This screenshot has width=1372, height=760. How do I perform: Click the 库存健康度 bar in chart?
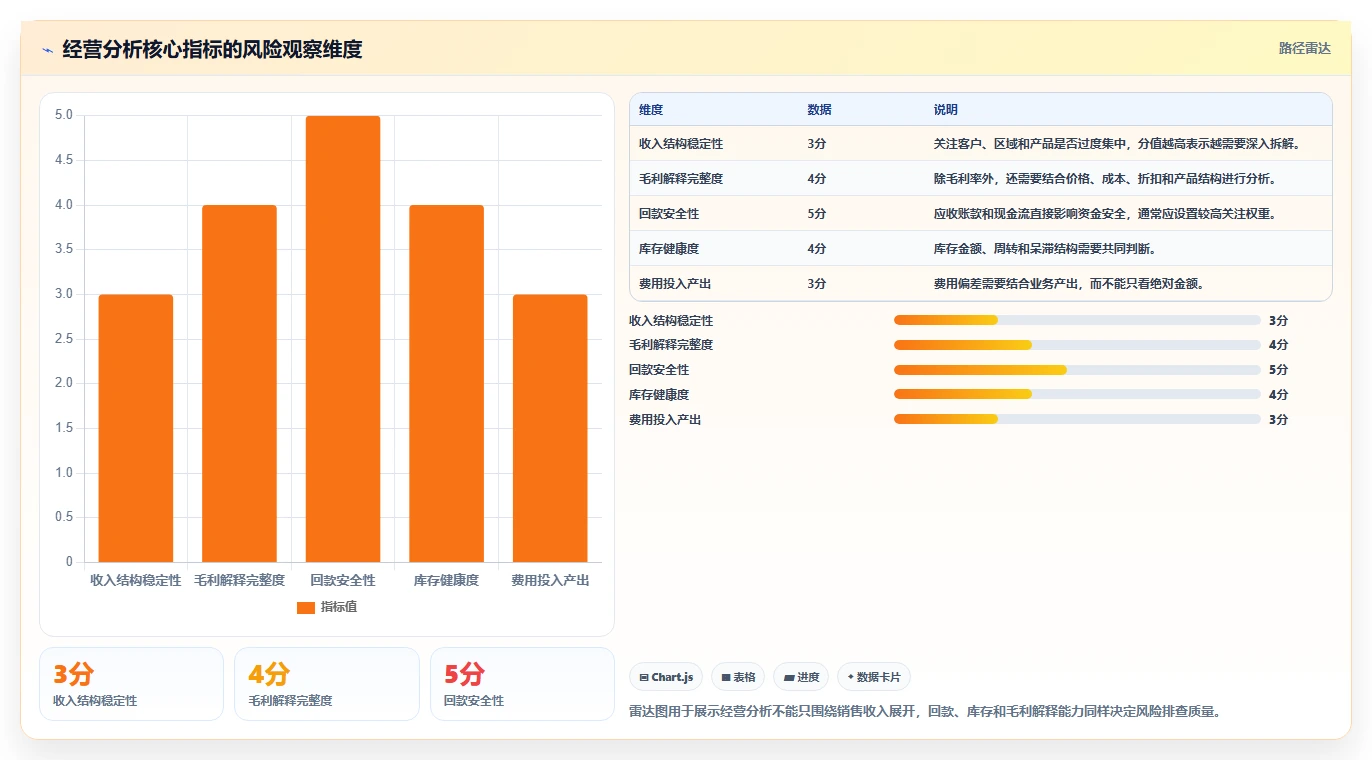[x=446, y=384]
